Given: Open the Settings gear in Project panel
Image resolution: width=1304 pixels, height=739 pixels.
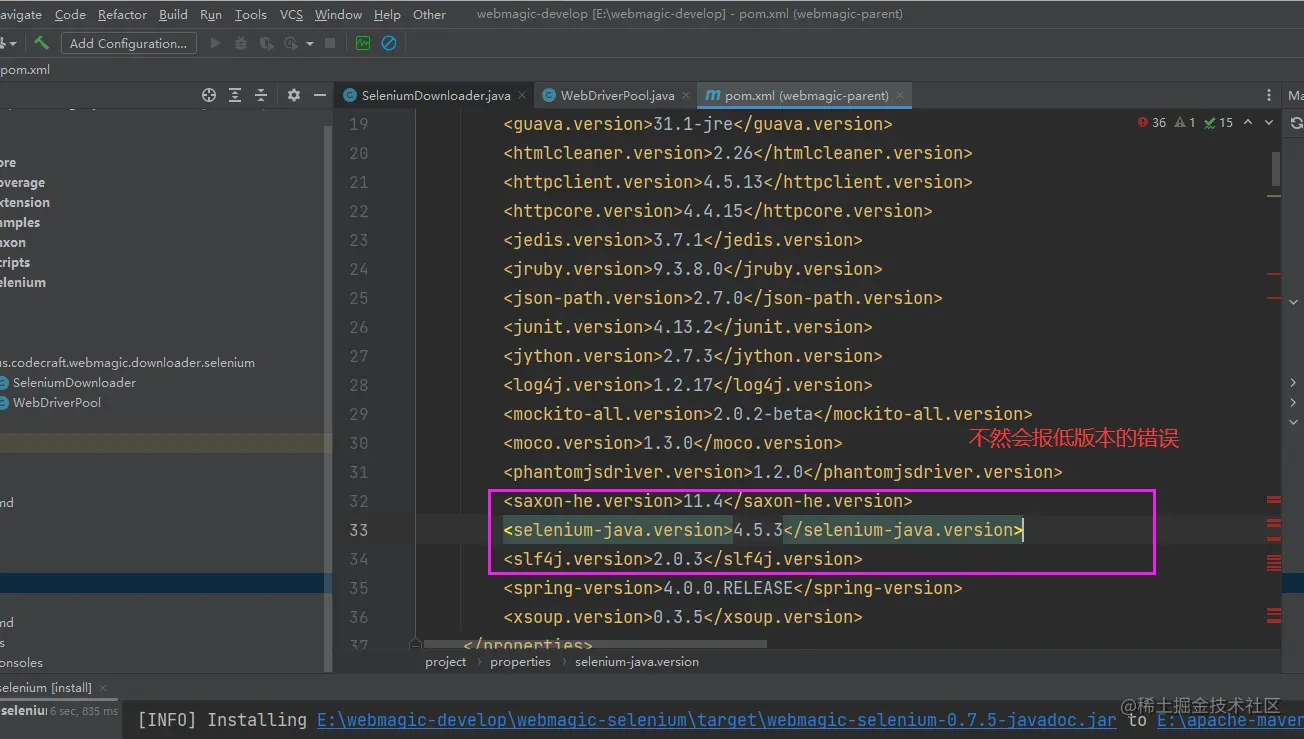Looking at the screenshot, I should click(x=294, y=94).
